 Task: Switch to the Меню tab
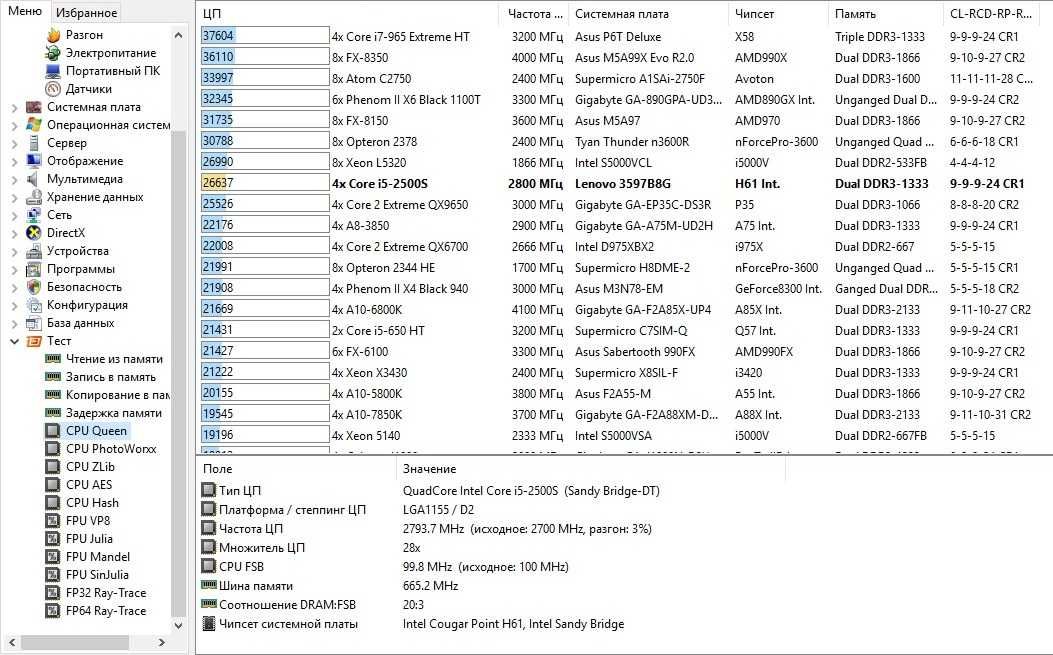[x=25, y=11]
